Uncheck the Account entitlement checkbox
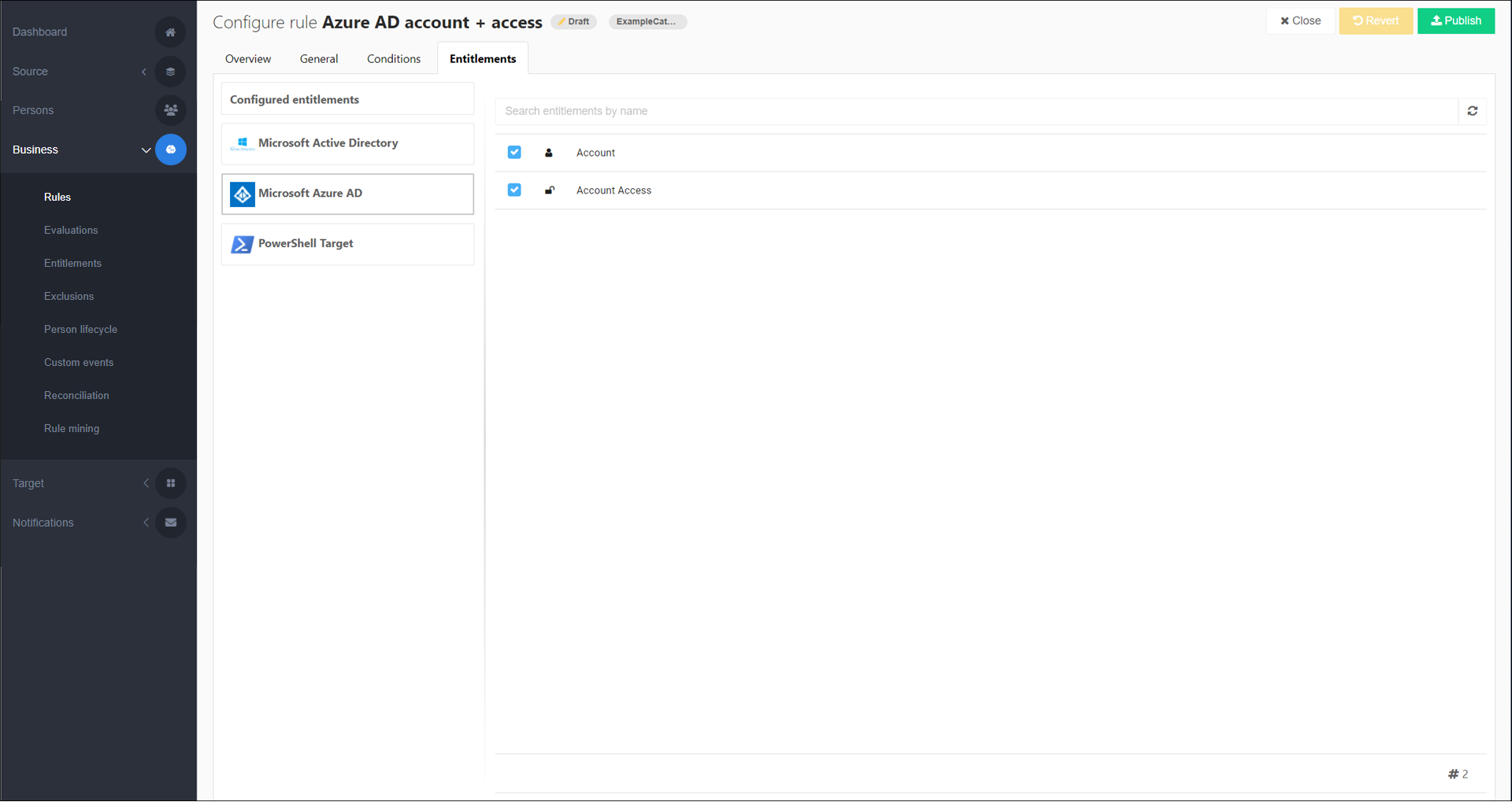Viewport: 1512px width, 802px height. coord(514,153)
